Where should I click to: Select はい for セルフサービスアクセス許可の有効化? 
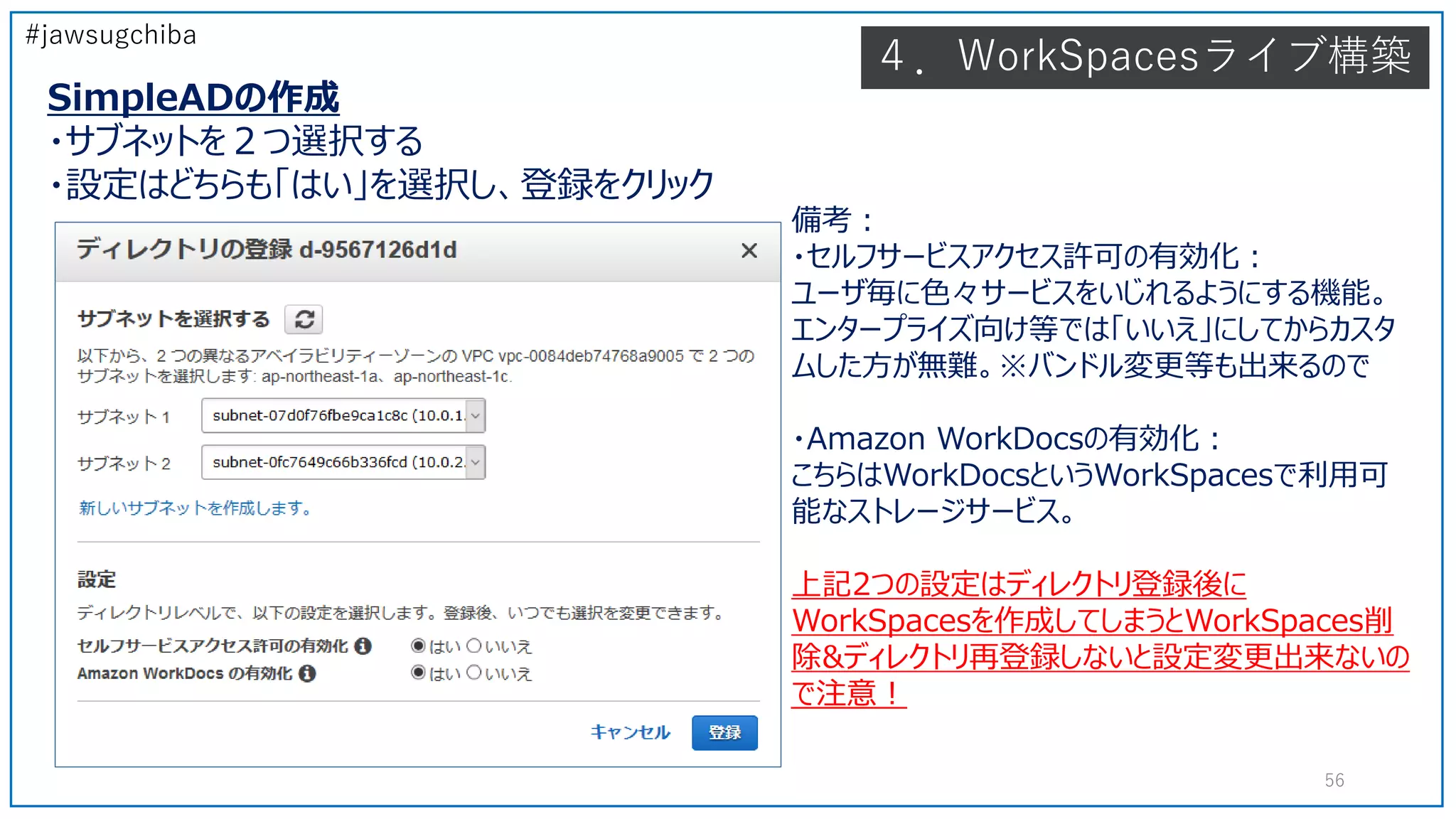coord(418,646)
